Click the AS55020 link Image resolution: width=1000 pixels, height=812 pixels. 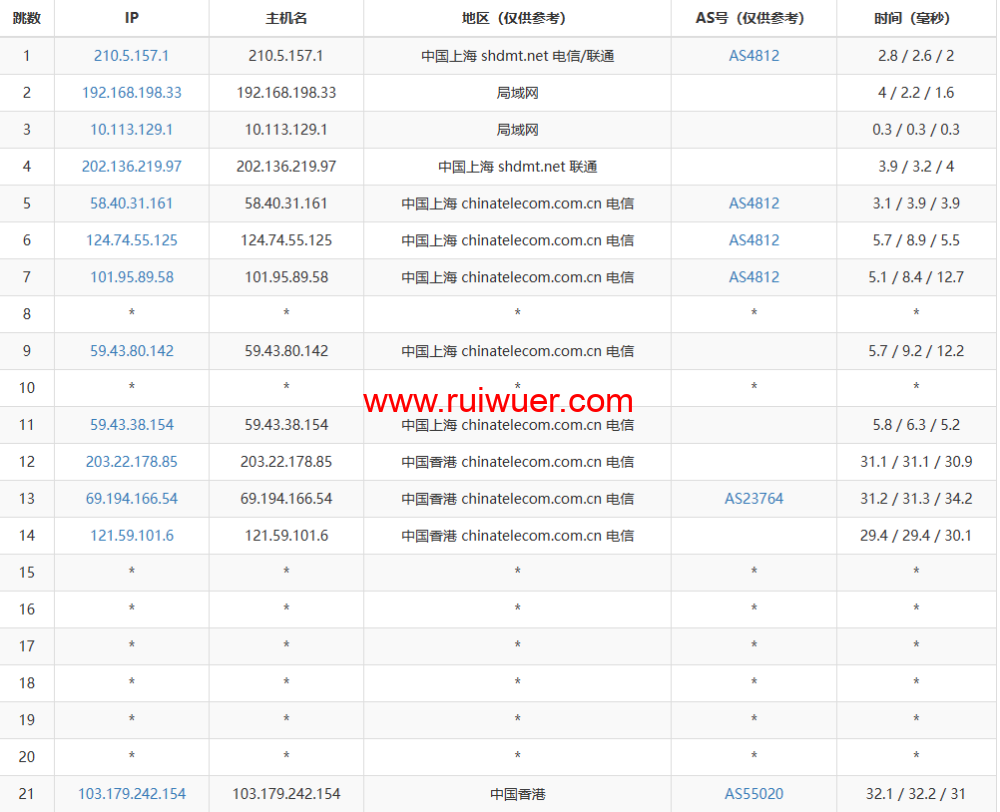(754, 794)
